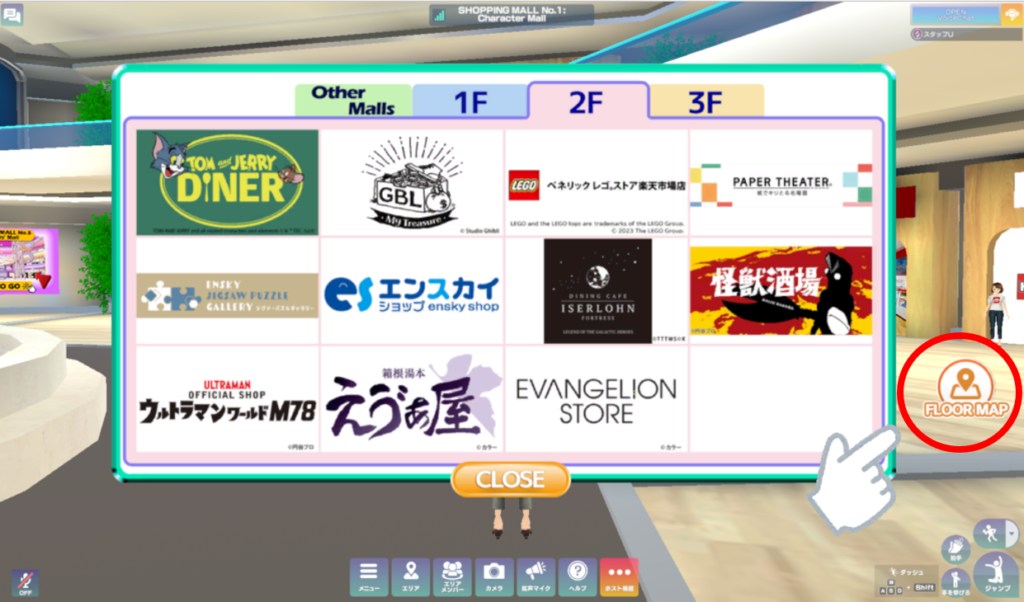Open the 怪獣酒場 shop tile

pos(781,291)
